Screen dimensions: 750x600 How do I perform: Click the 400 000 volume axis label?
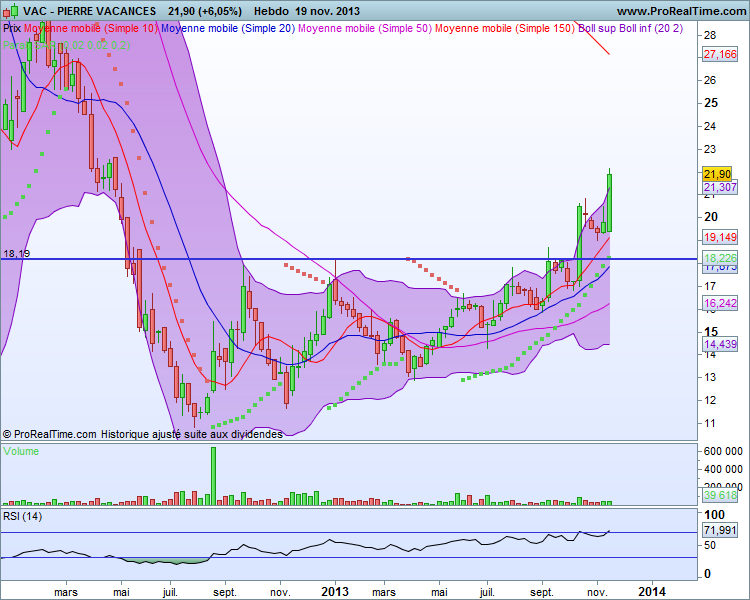723,469
